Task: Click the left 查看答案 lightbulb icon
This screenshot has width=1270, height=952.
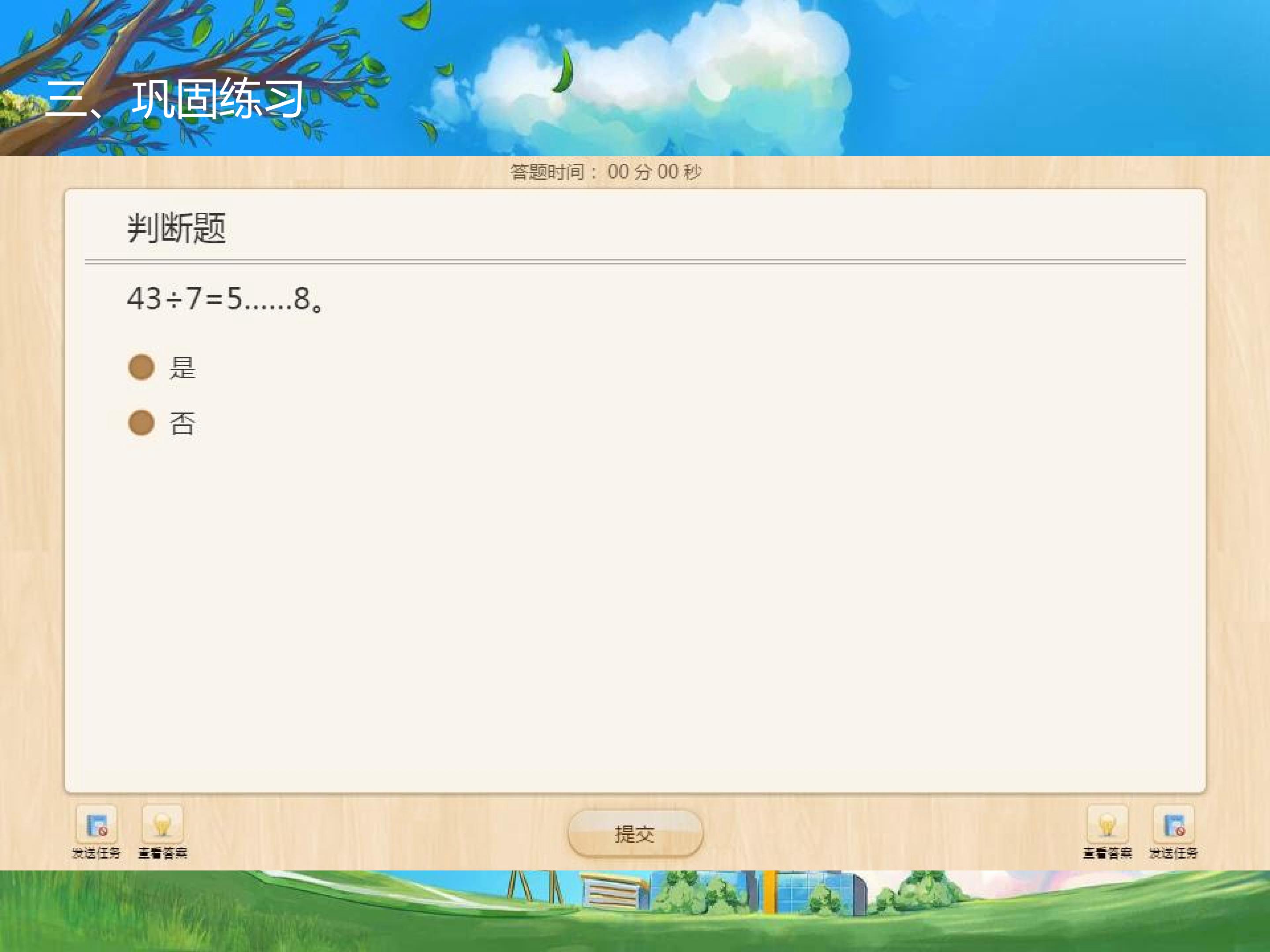Action: coord(162,825)
